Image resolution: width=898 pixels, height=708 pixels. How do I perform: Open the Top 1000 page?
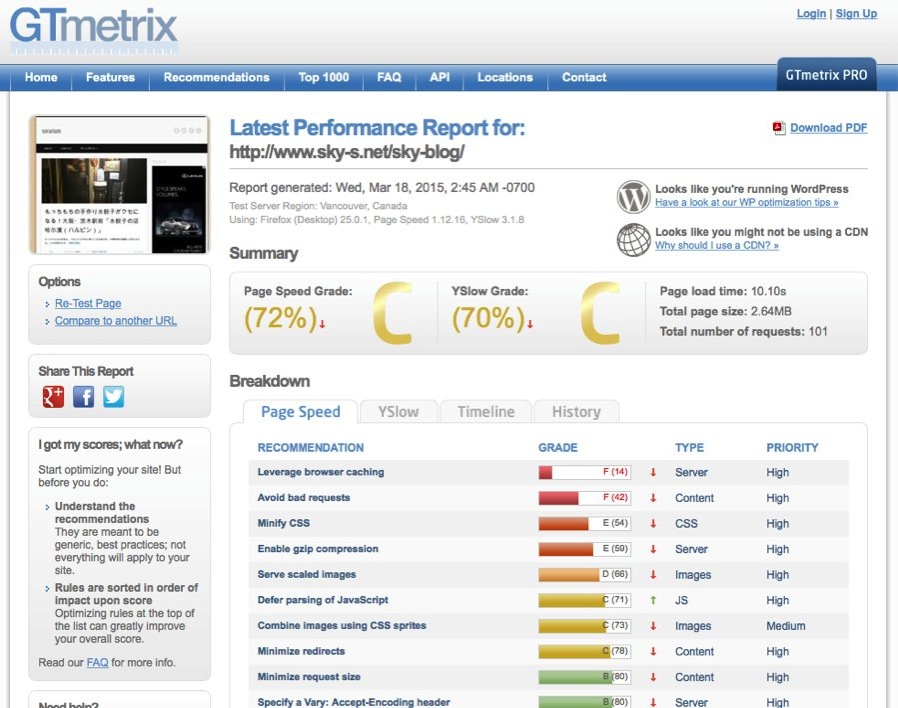coord(324,77)
